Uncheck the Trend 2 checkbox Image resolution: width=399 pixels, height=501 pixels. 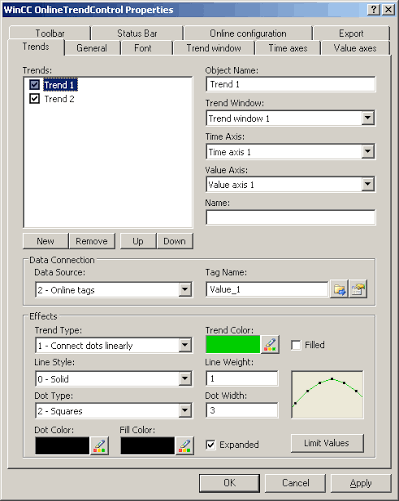pyautogui.click(x=34, y=99)
